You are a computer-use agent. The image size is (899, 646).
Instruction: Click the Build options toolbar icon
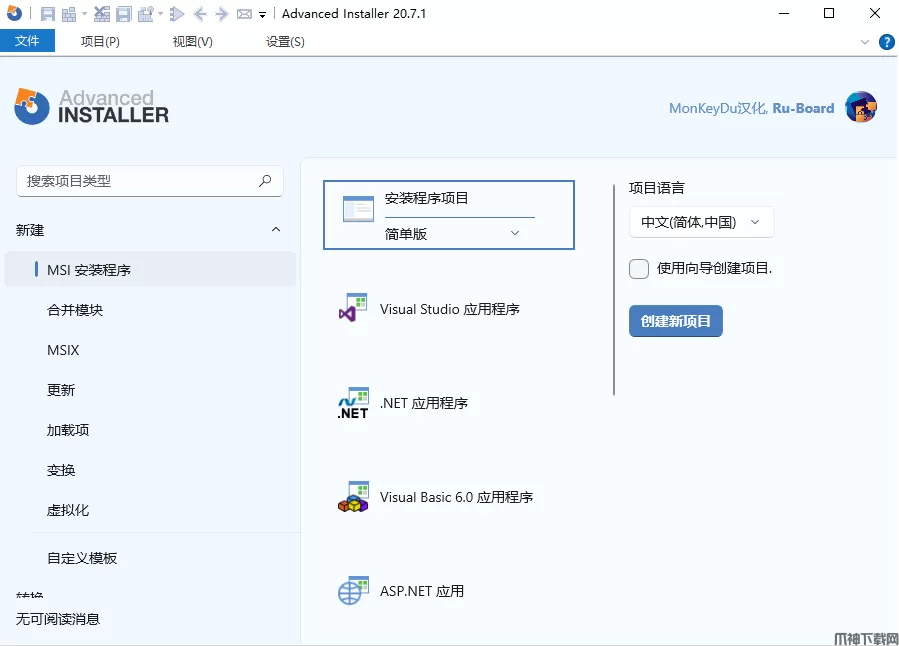146,14
